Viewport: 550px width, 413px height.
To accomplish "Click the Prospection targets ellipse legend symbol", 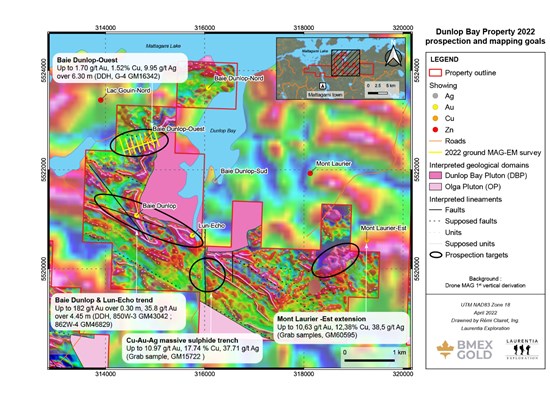I will (x=436, y=255).
